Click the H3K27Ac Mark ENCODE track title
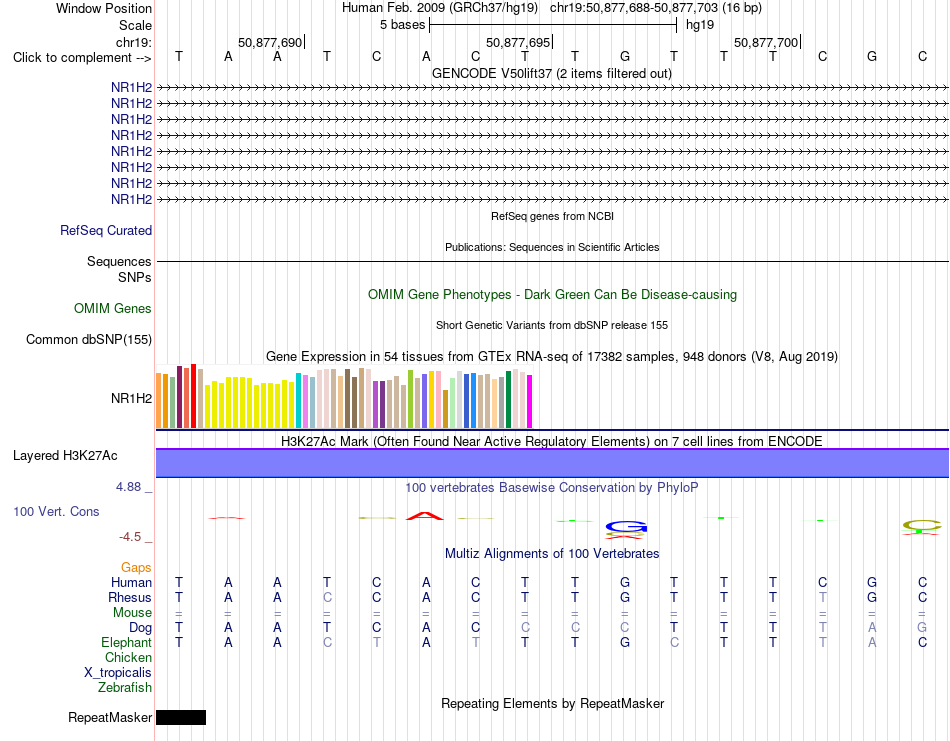Image resolution: width=950 pixels, height=741 pixels. coord(552,441)
